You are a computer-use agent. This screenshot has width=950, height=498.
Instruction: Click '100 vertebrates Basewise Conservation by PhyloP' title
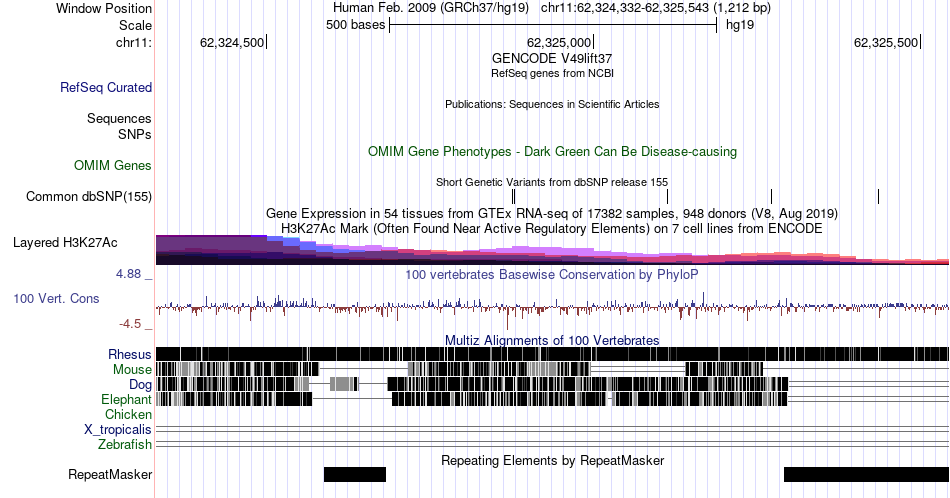coord(552,274)
